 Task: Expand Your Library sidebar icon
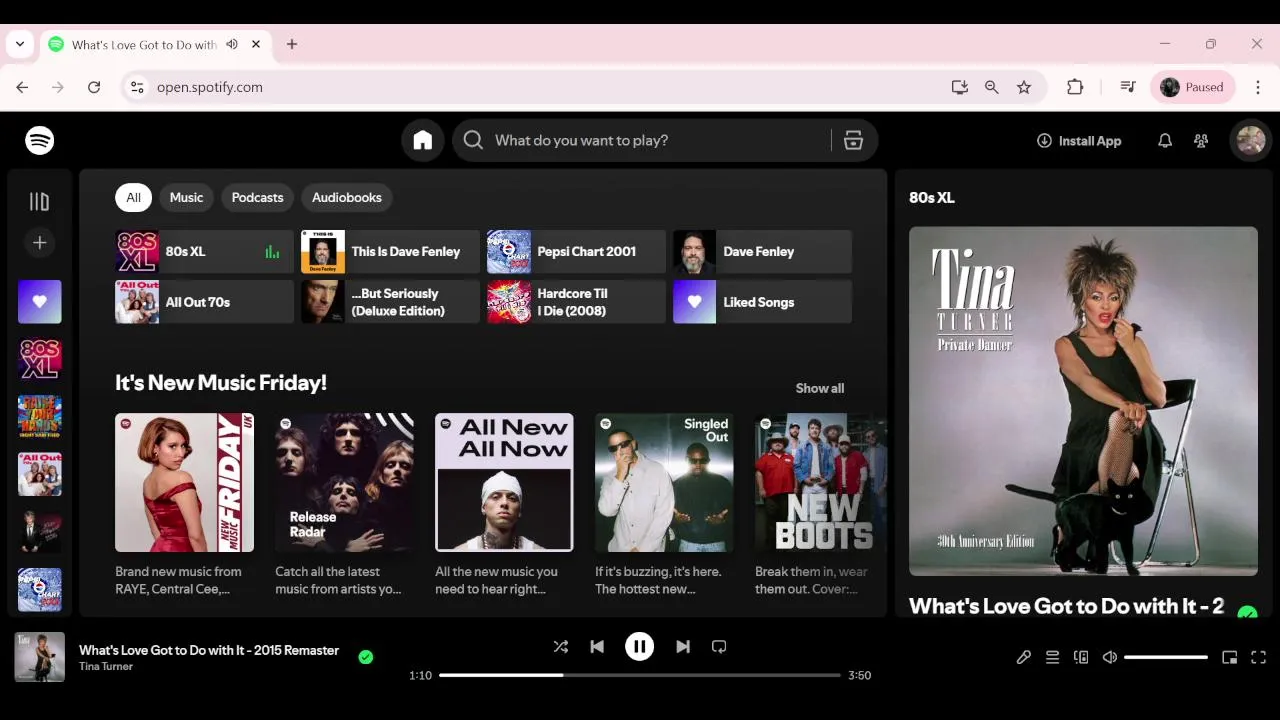tap(39, 202)
